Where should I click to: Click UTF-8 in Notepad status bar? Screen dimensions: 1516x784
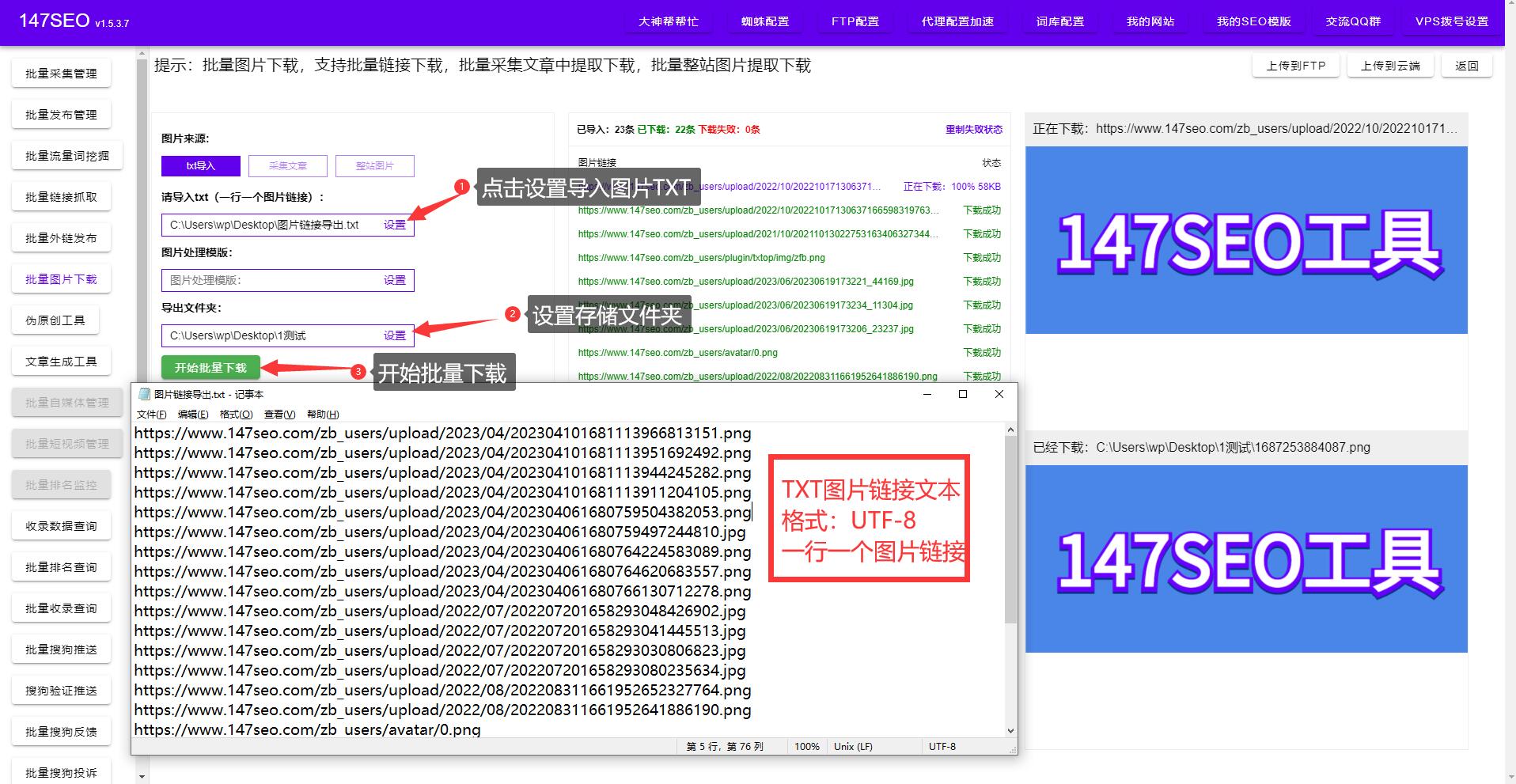pyautogui.click(x=942, y=747)
